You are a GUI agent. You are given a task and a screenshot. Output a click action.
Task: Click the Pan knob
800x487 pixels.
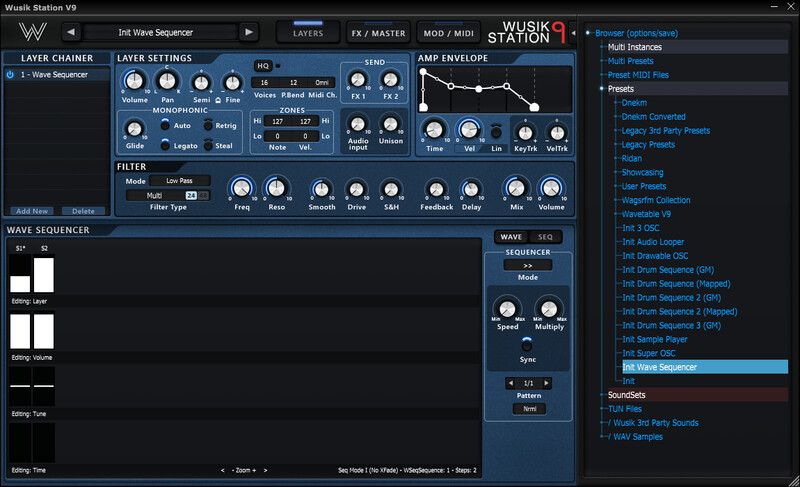[x=167, y=81]
